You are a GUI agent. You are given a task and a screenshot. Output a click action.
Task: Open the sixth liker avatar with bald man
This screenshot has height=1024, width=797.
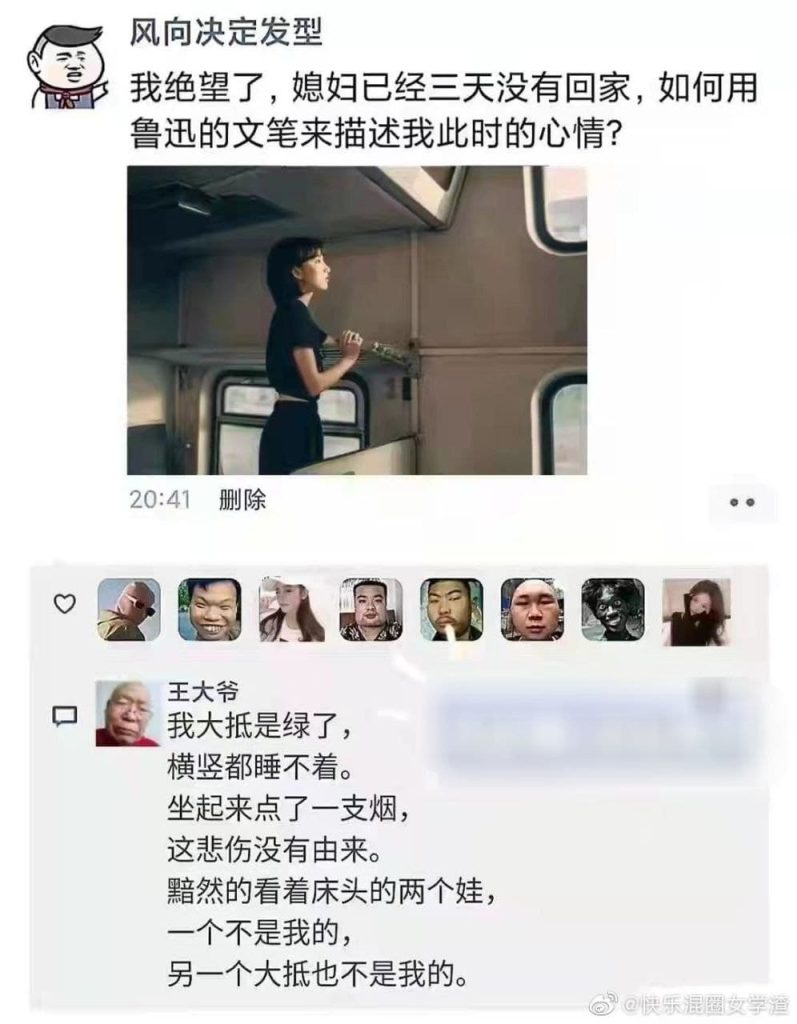click(532, 610)
